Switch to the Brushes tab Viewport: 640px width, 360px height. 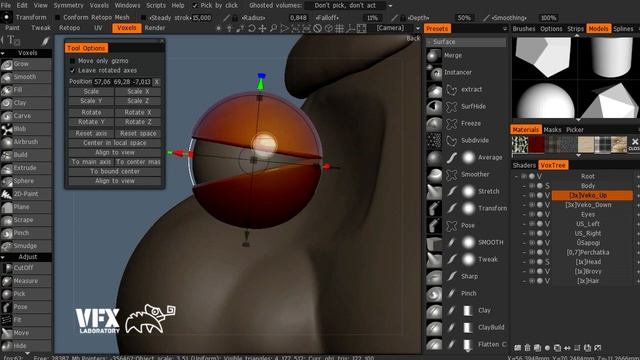pyautogui.click(x=524, y=29)
